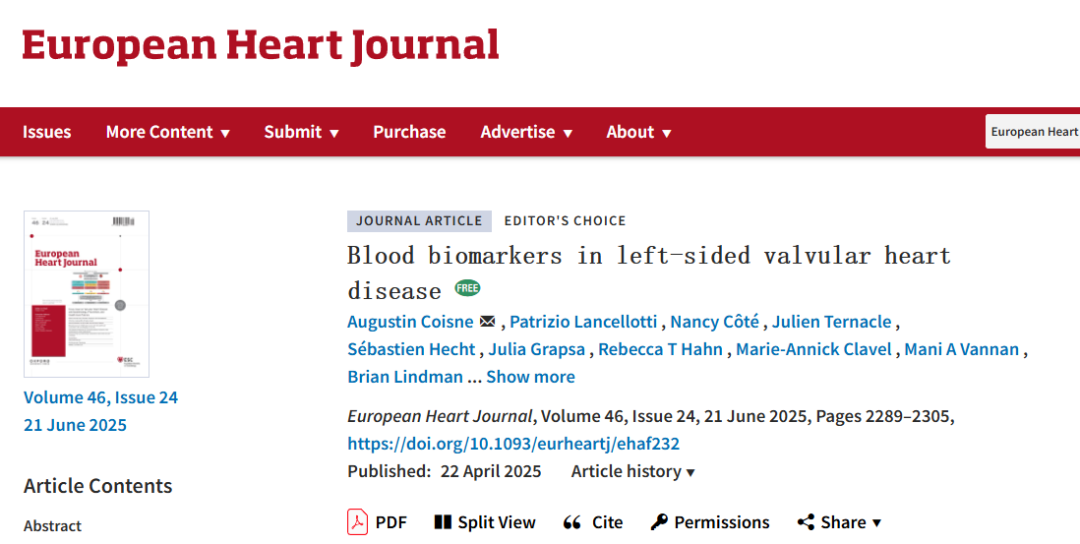Click the envelope icon beside Augustin Coisne
Viewport: 1080px width, 544px height.
[x=487, y=322]
